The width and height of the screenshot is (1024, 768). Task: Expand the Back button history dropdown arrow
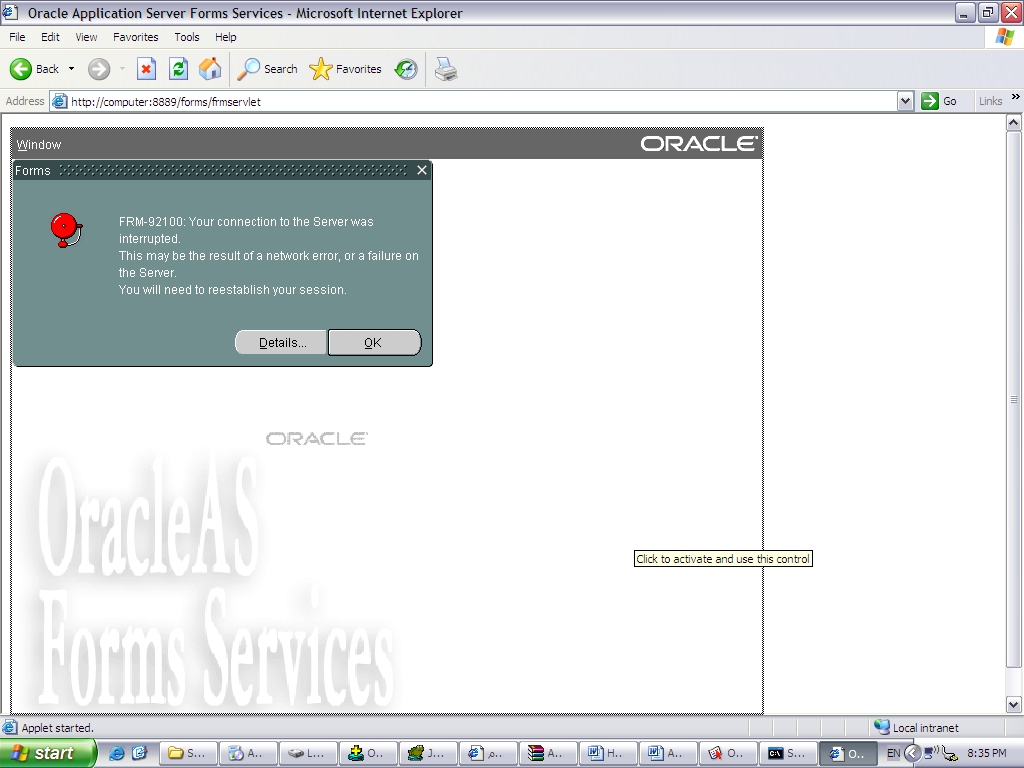point(71,69)
